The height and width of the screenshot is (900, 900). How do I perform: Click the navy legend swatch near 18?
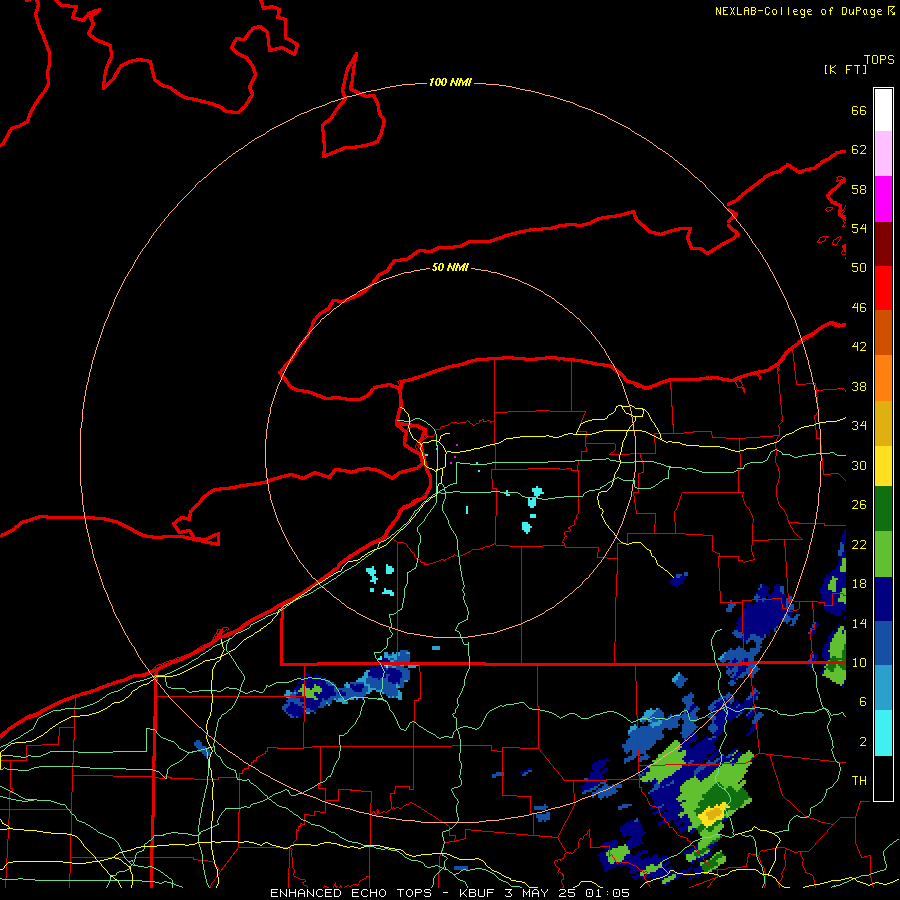[883, 599]
